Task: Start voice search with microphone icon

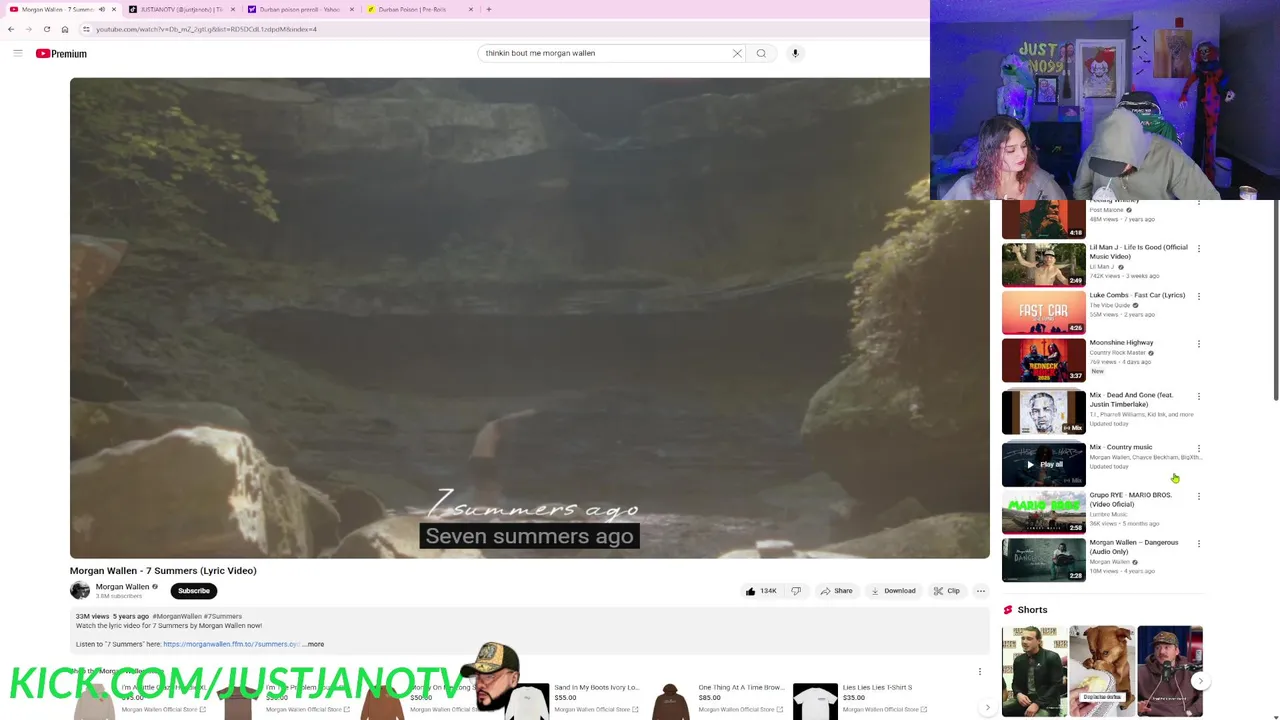Action: tap(795, 53)
